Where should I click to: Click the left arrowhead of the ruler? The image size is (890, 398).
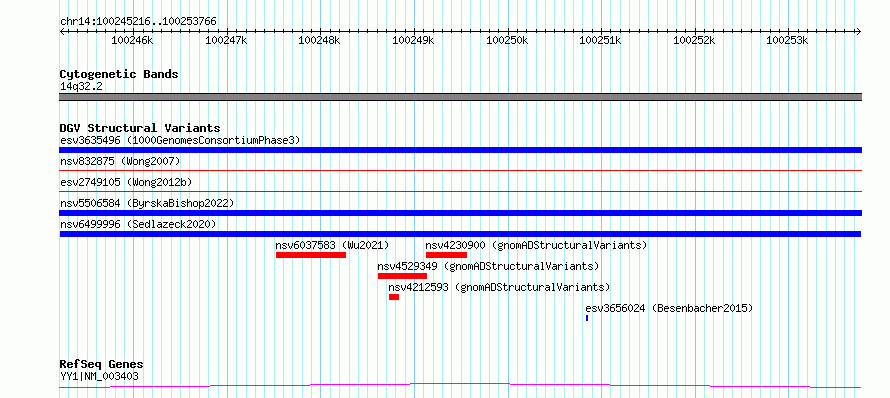coord(62,31)
